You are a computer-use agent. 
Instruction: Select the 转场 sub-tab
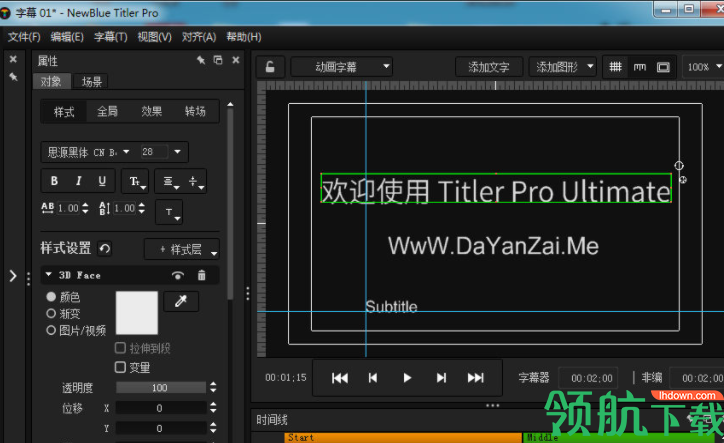195,111
